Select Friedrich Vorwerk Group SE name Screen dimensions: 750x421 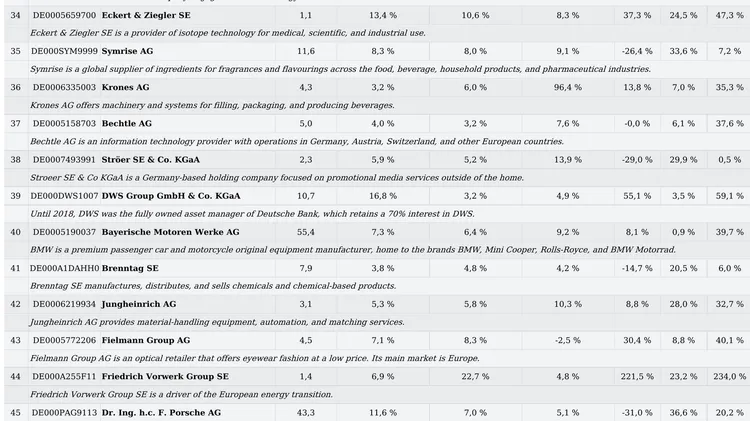165,377
